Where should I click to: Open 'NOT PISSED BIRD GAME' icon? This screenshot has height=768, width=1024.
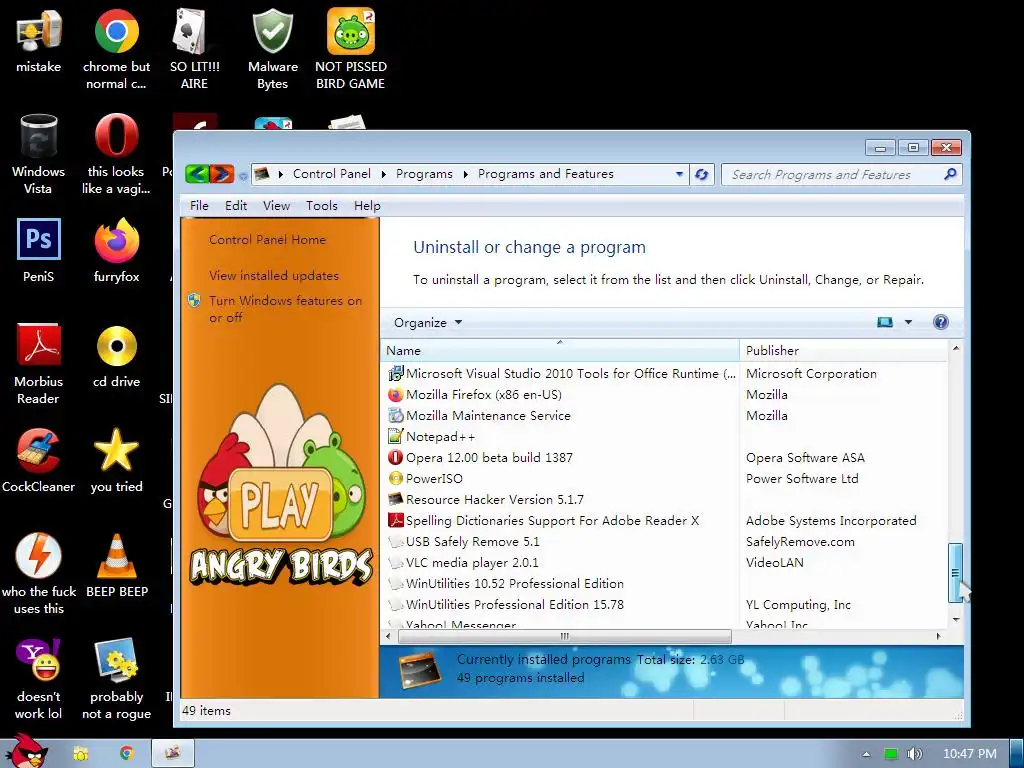pyautogui.click(x=351, y=48)
